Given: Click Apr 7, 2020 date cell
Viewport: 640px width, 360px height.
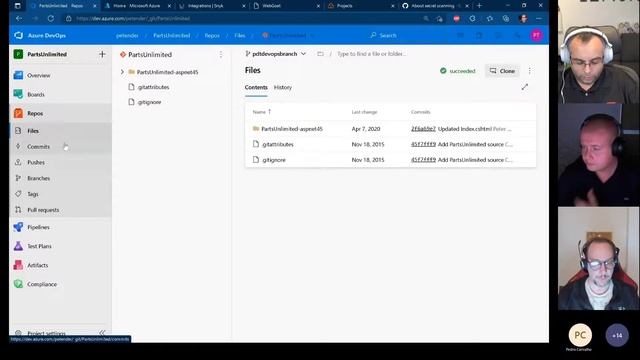Looking at the screenshot, I should [x=366, y=129].
